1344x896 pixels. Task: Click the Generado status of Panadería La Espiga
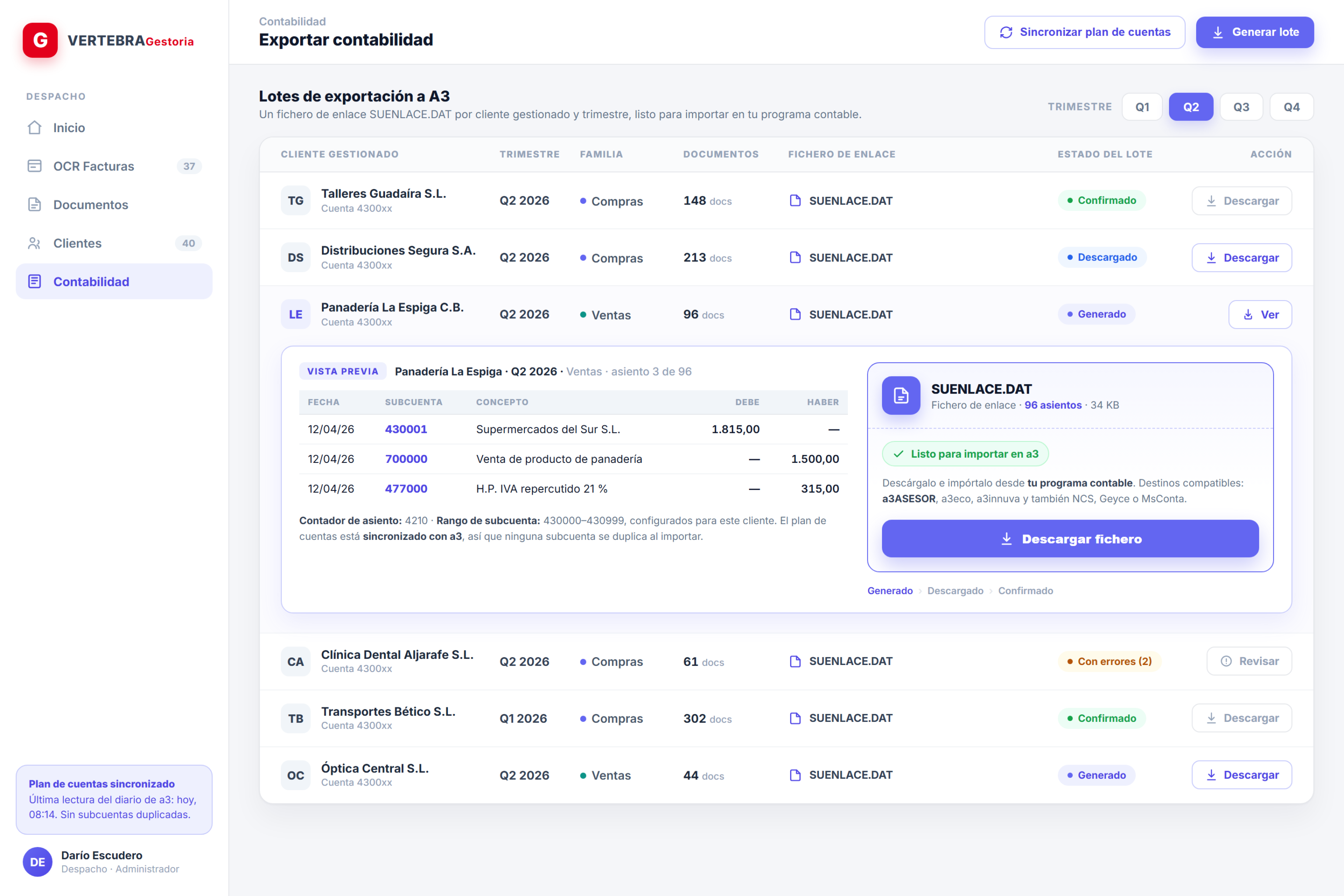(x=1096, y=314)
